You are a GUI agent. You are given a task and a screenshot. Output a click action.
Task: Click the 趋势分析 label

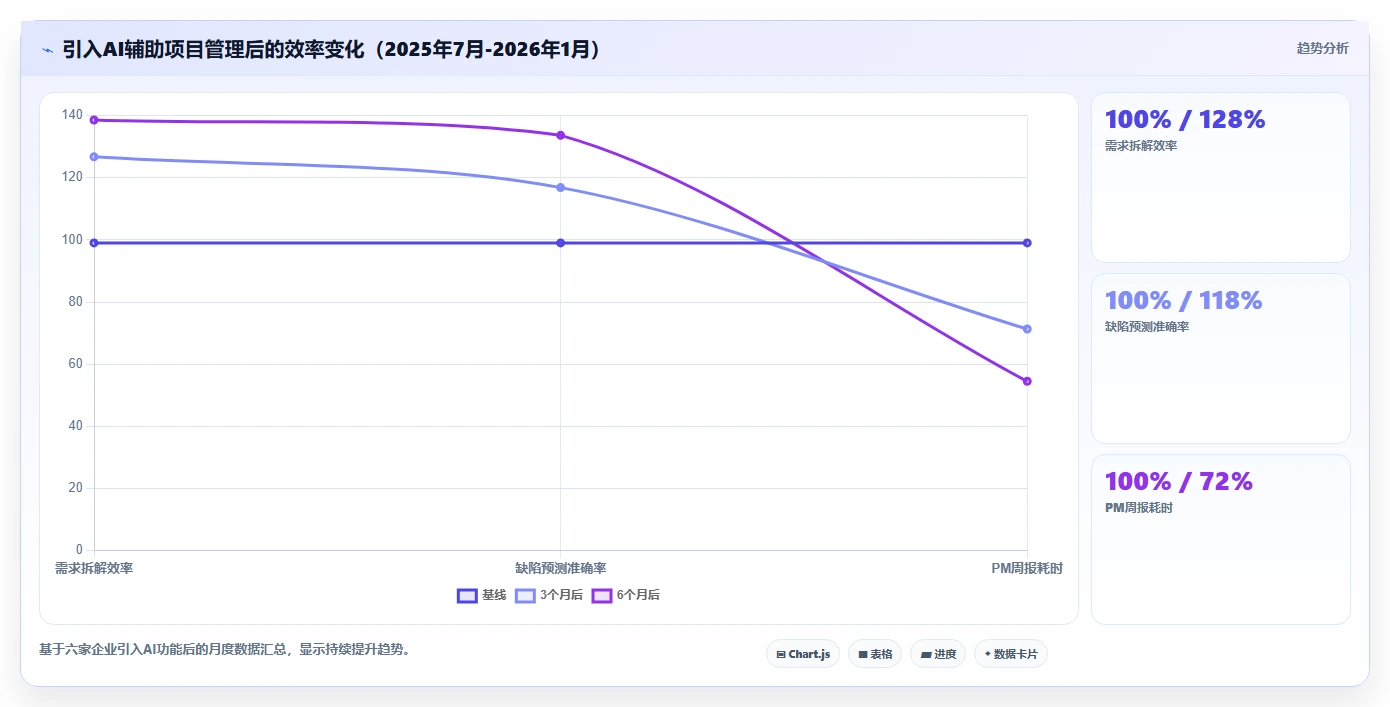(x=1322, y=48)
